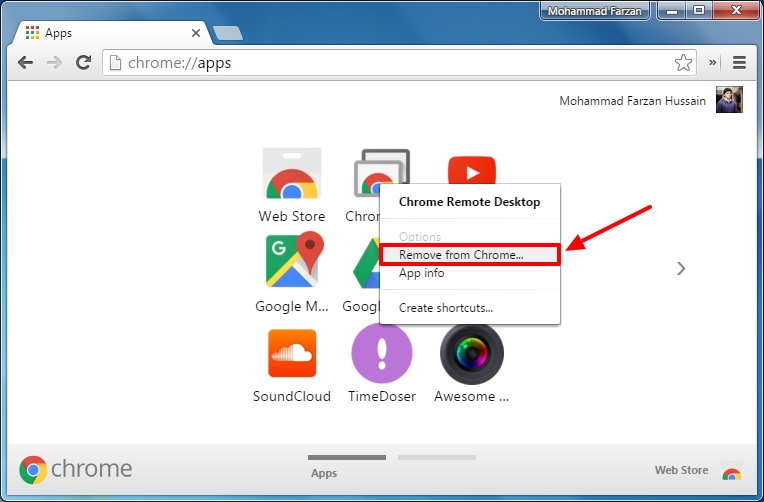Click the user profile photo thumbnail
764x502 pixels.
point(729,99)
